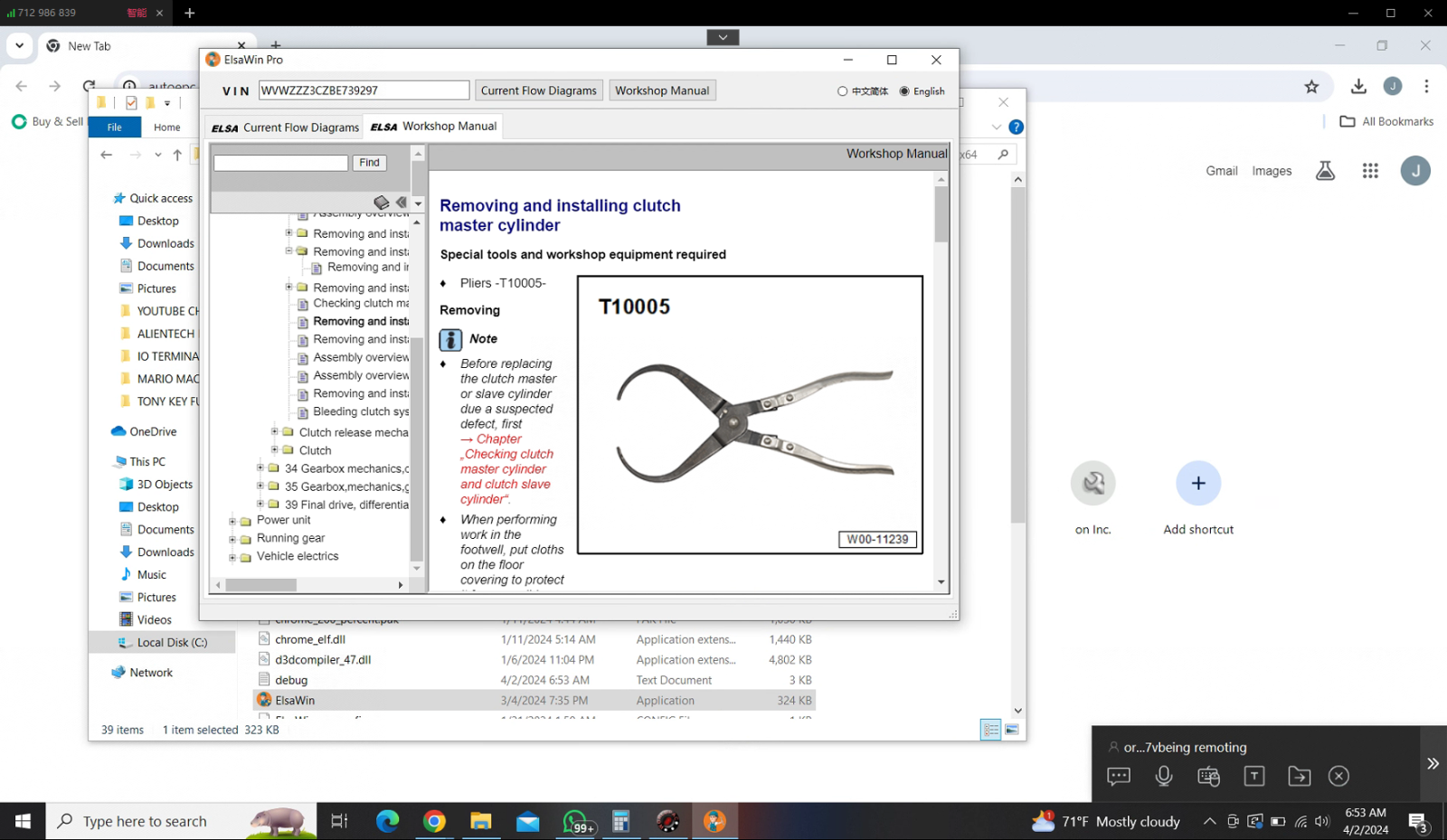Click the double left arrow collapse icon in ElsaWin
This screenshot has width=1447, height=840.
401,203
